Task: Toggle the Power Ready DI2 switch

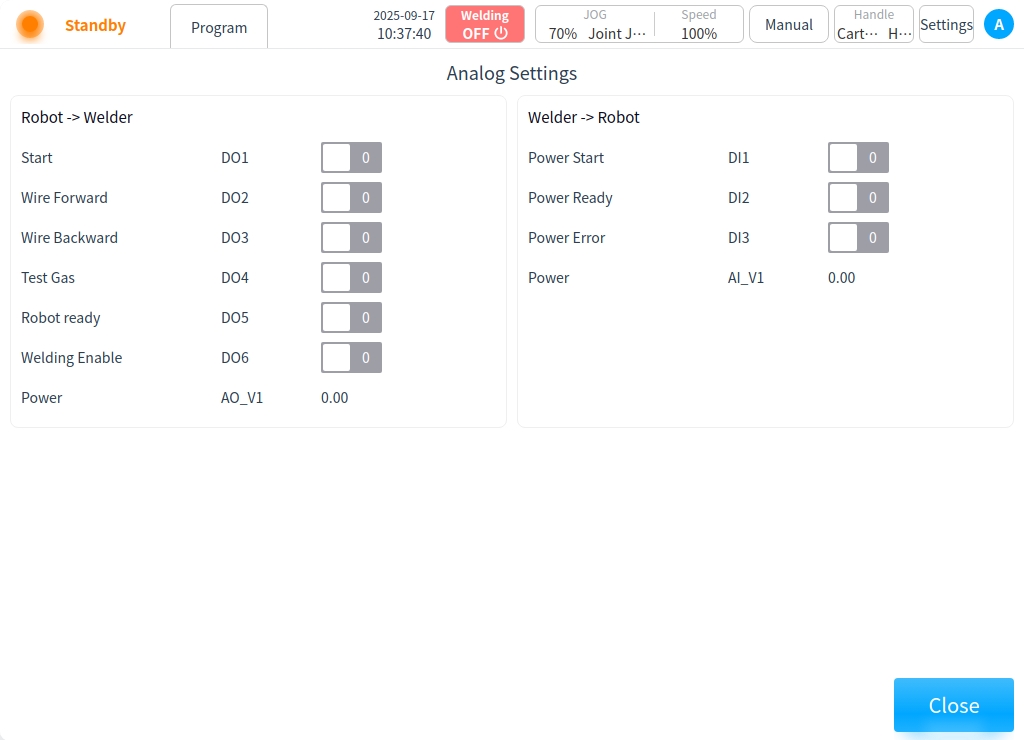Action: (858, 198)
